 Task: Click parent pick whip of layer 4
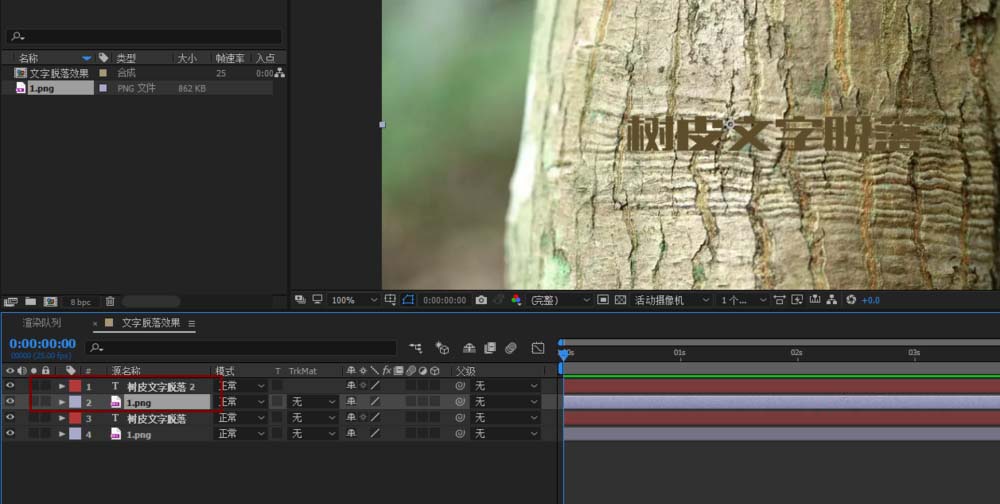coord(460,434)
